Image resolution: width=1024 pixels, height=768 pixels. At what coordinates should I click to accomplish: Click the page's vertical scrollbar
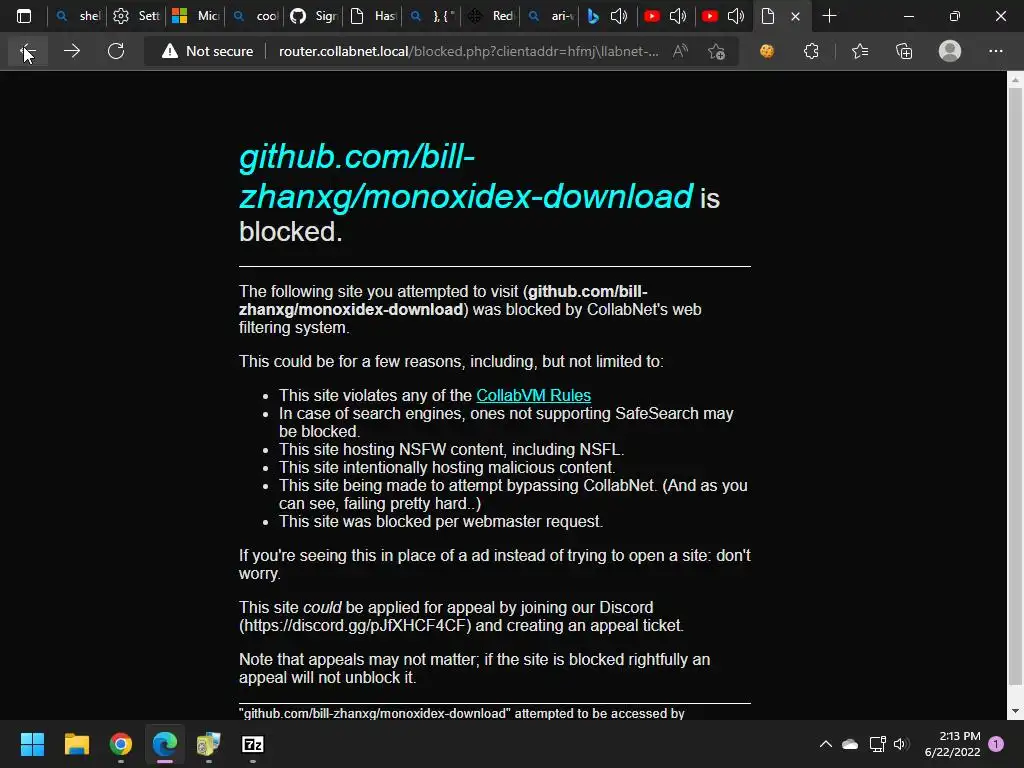[1015, 388]
